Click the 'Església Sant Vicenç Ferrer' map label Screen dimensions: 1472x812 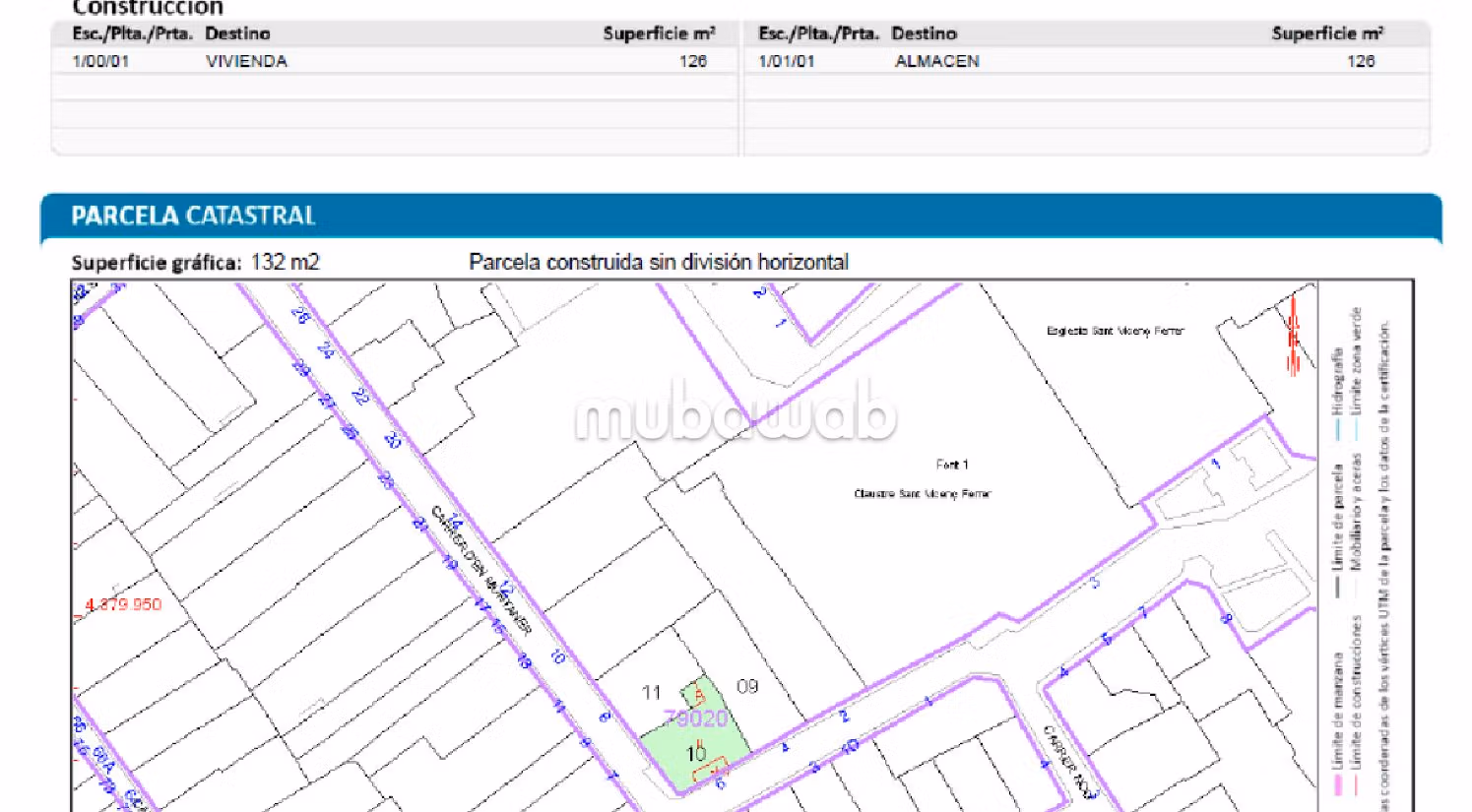[x=1115, y=332]
